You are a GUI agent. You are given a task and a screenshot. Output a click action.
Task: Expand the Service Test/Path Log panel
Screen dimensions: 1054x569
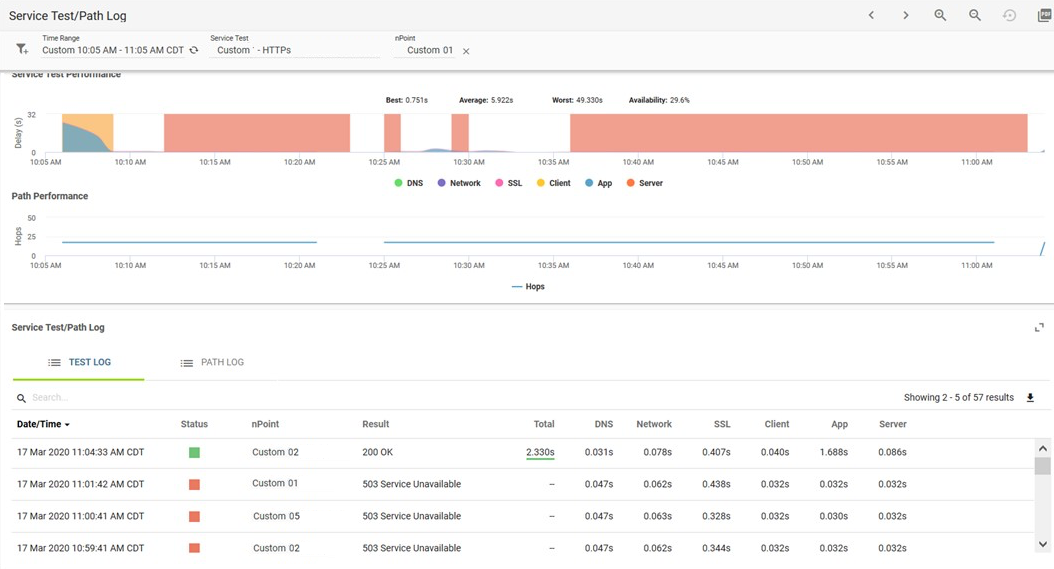[1039, 328]
